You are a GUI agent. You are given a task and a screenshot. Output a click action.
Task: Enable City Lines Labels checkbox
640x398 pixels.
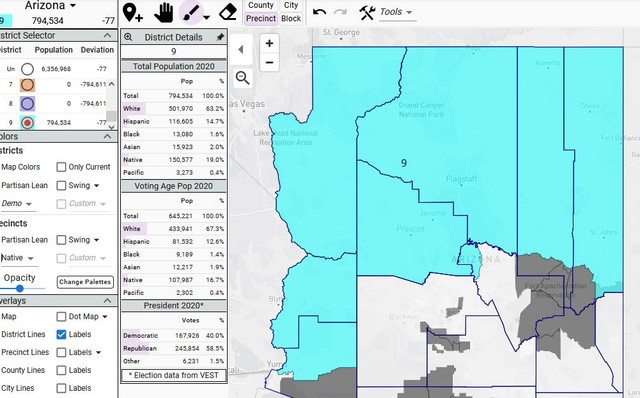[x=61, y=388]
